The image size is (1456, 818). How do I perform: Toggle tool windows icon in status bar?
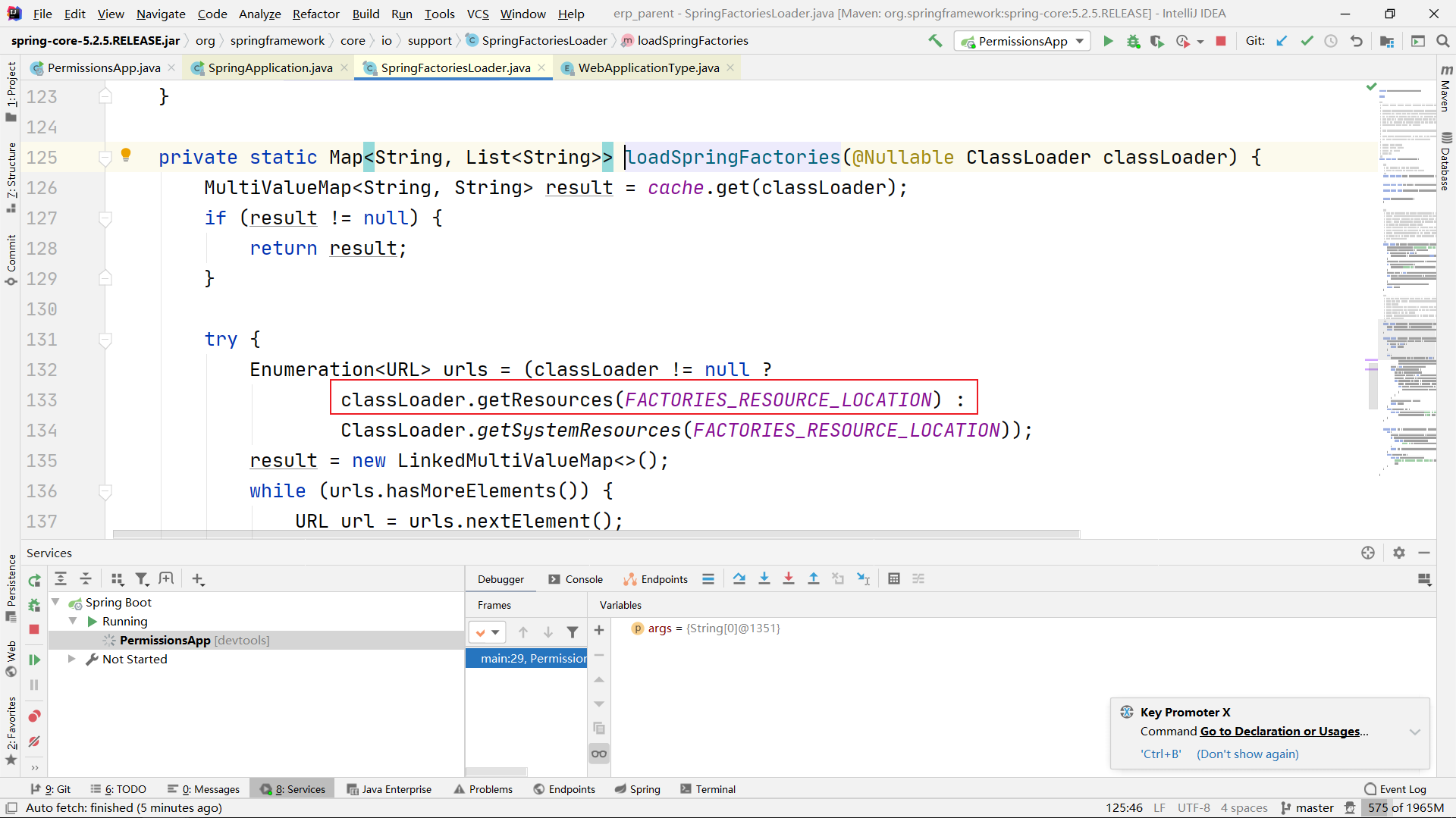click(11, 808)
